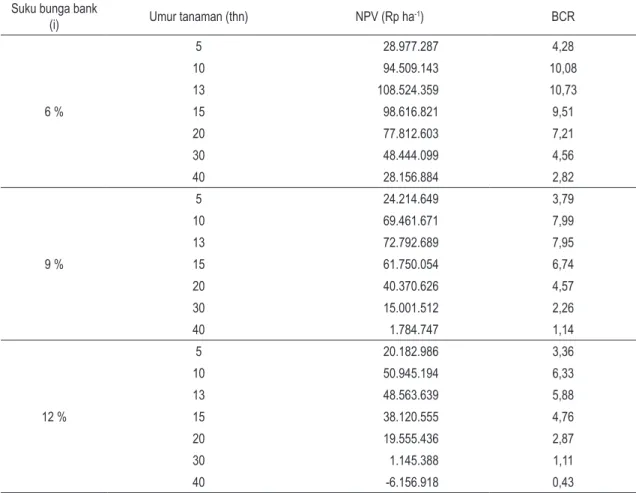Click BCR value 1,14
636x493 pixels.
[x=563, y=330]
